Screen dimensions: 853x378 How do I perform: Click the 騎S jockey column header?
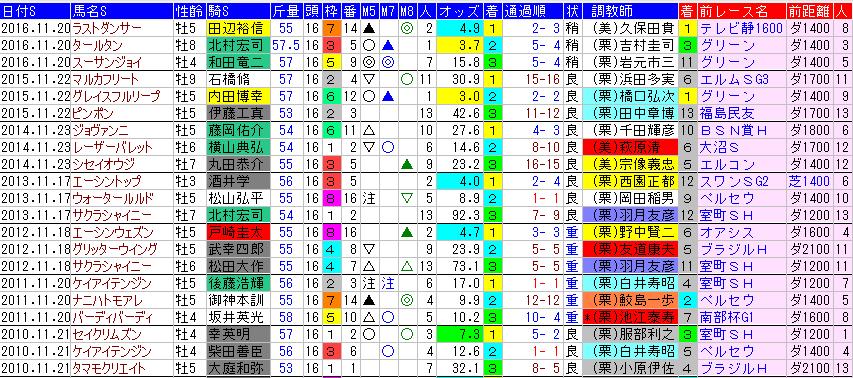(x=238, y=11)
